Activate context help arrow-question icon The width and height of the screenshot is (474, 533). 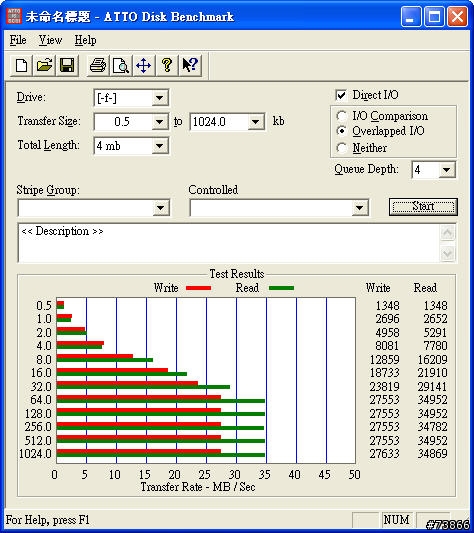click(x=190, y=65)
